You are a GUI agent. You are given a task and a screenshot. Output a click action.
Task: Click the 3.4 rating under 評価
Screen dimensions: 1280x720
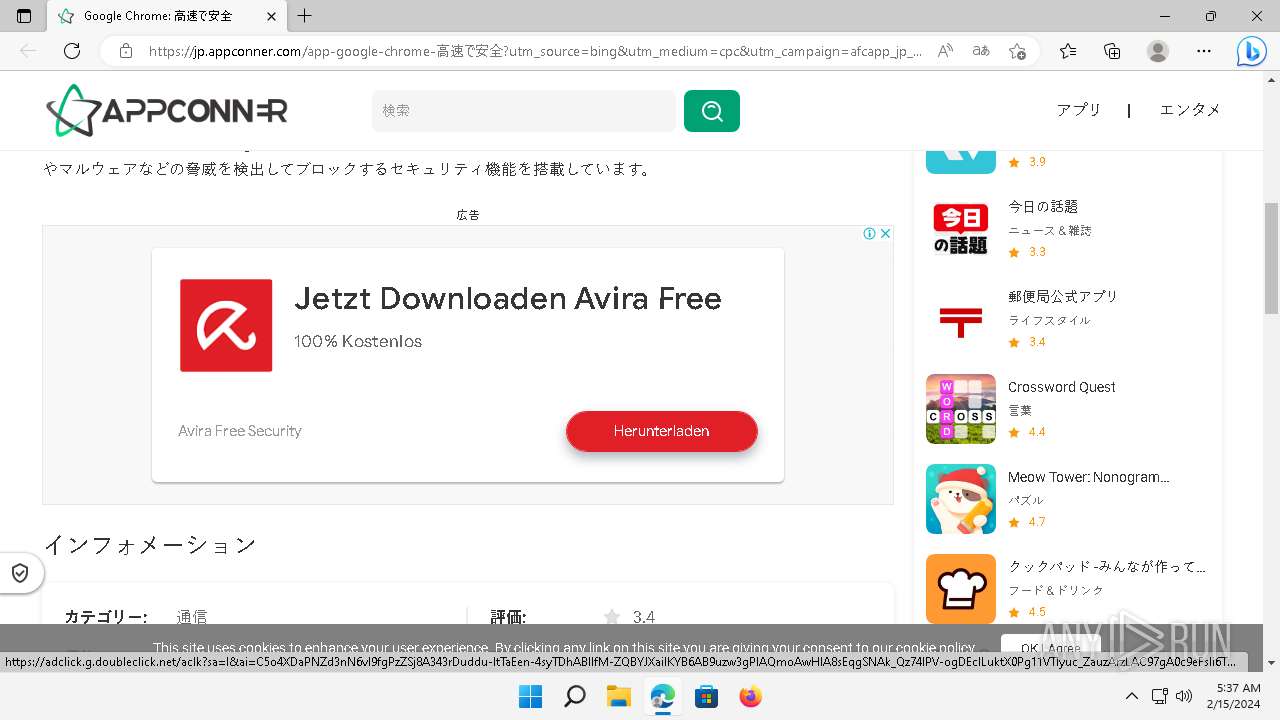644,617
